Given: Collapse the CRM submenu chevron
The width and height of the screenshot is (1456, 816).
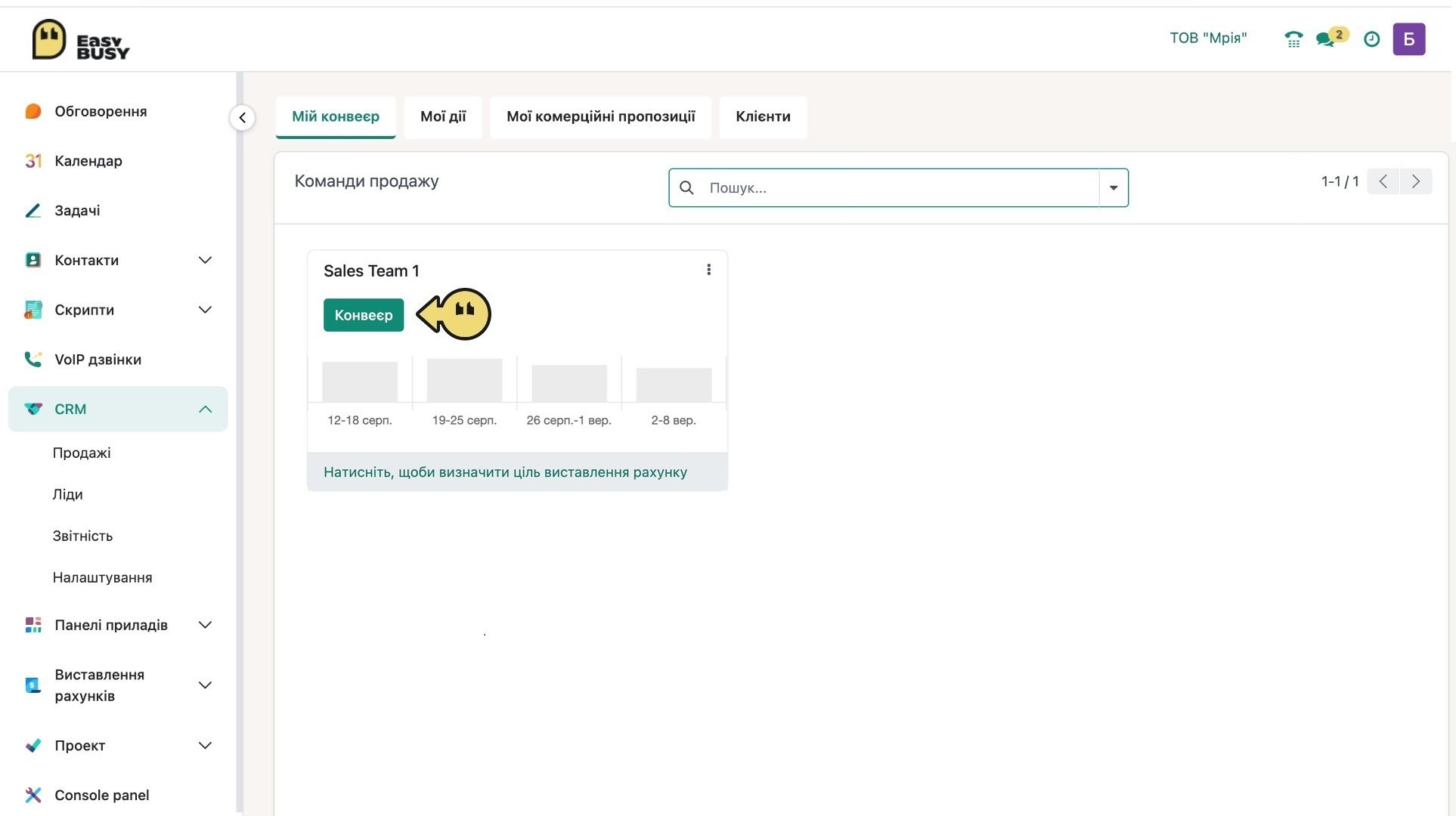Looking at the screenshot, I should (x=205, y=409).
